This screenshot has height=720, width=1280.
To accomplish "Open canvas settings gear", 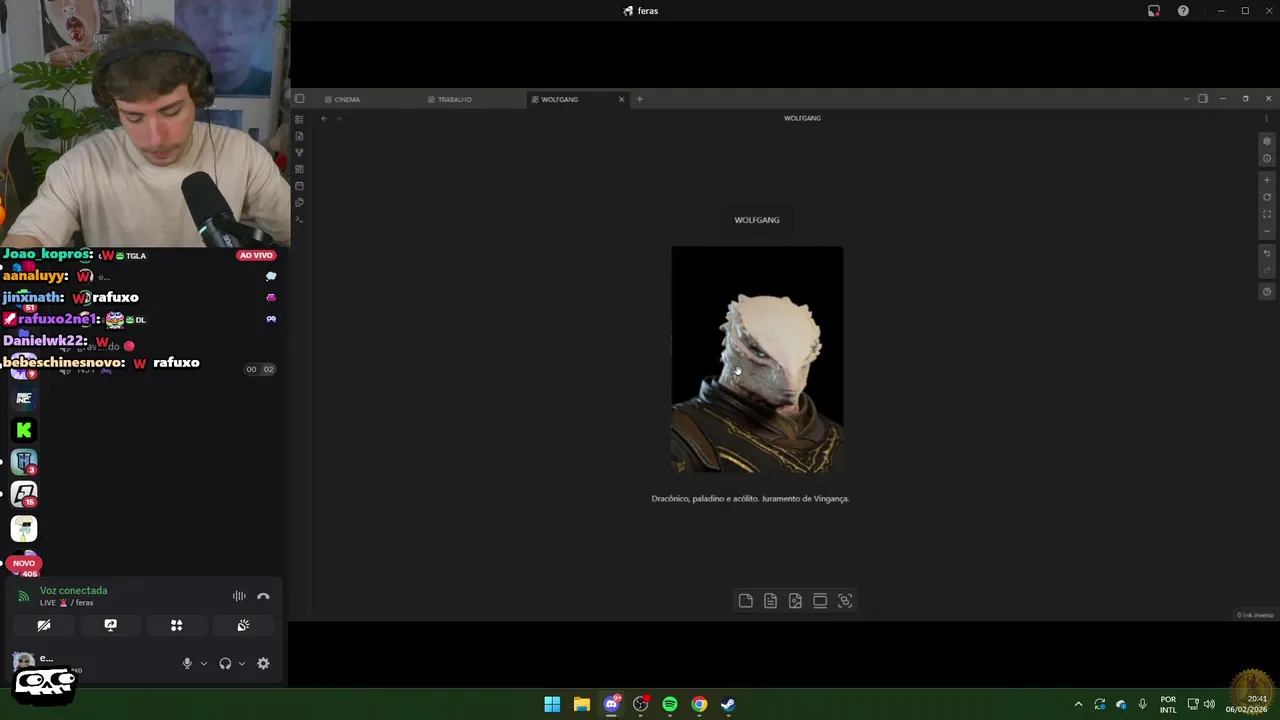I will click(1267, 141).
